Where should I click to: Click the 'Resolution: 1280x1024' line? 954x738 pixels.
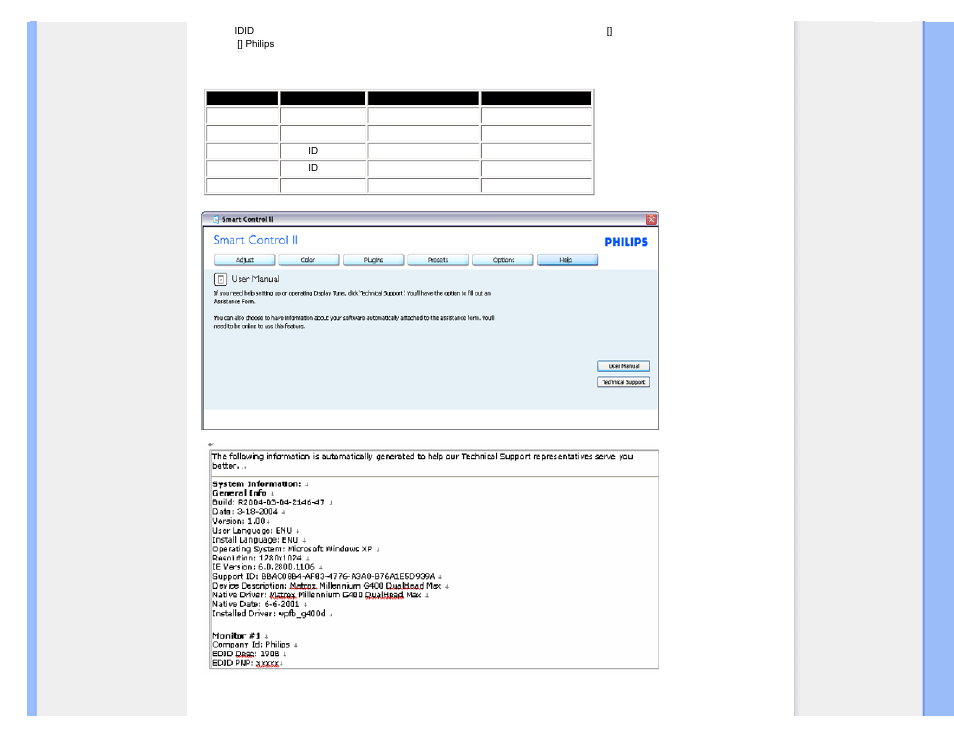(257, 558)
